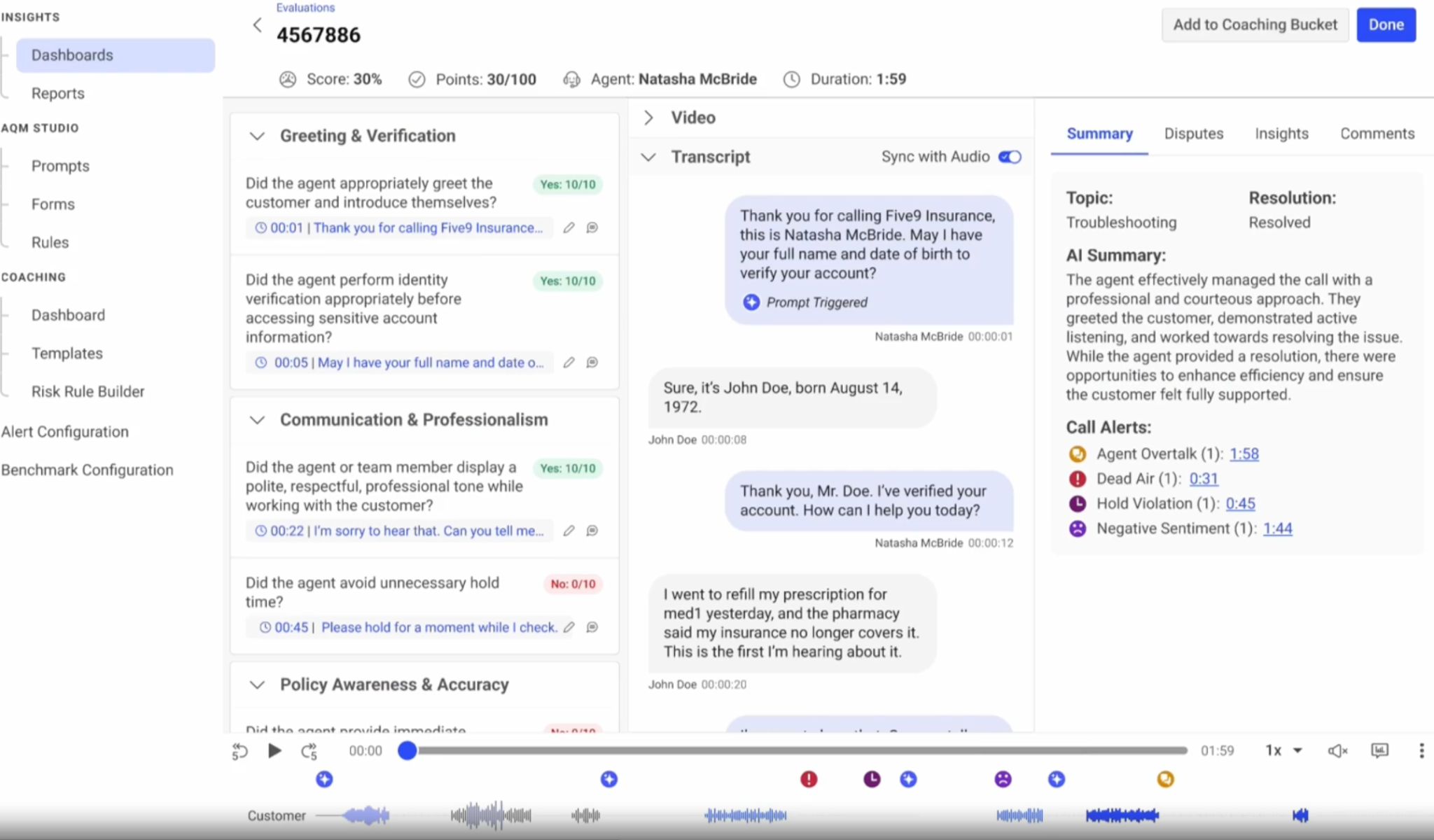The image size is (1434, 840).
Task: Click the back arrow beside evaluation 4567886
Action: [x=257, y=25]
